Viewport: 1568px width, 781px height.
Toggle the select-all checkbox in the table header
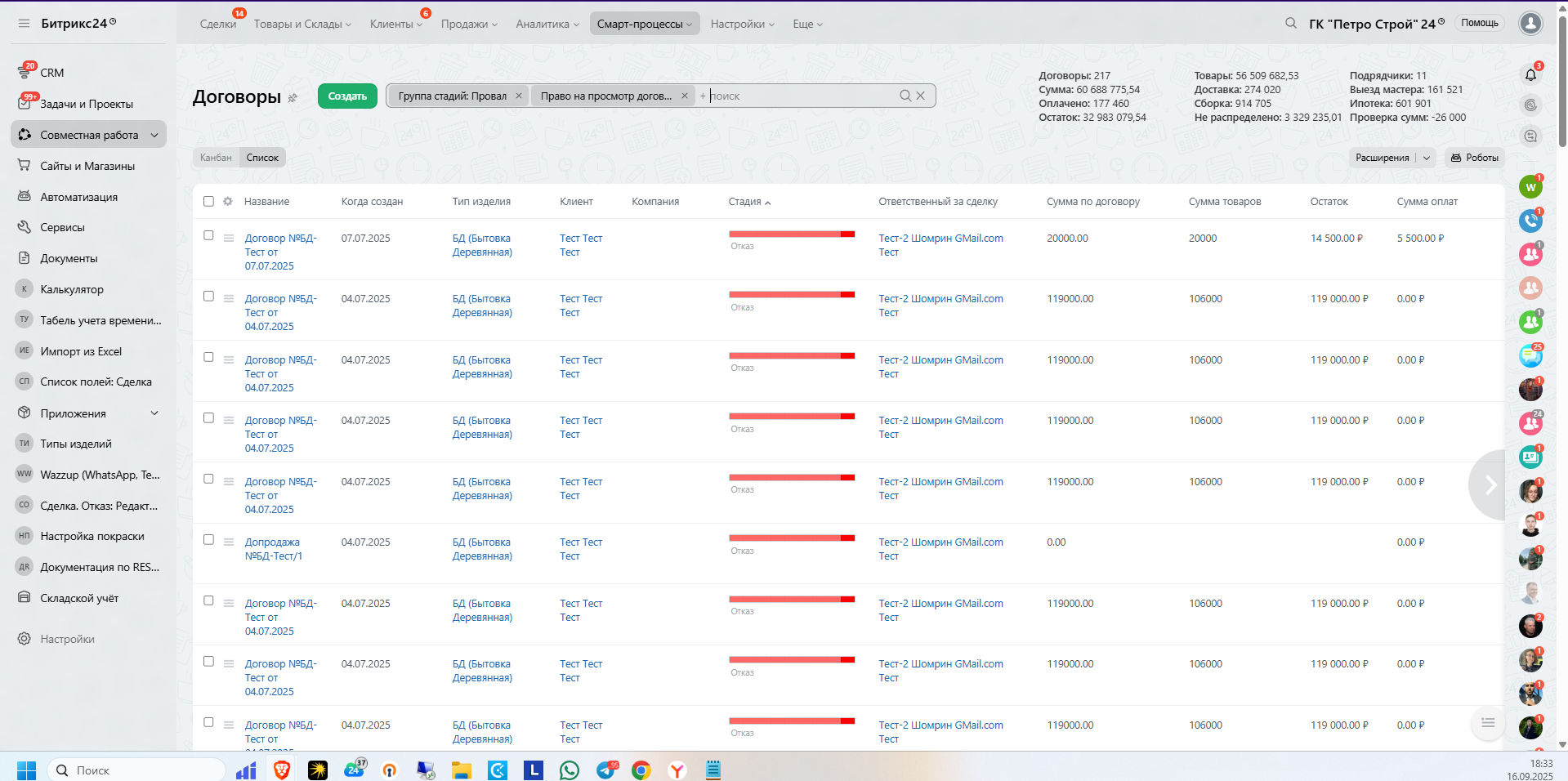[x=208, y=202]
